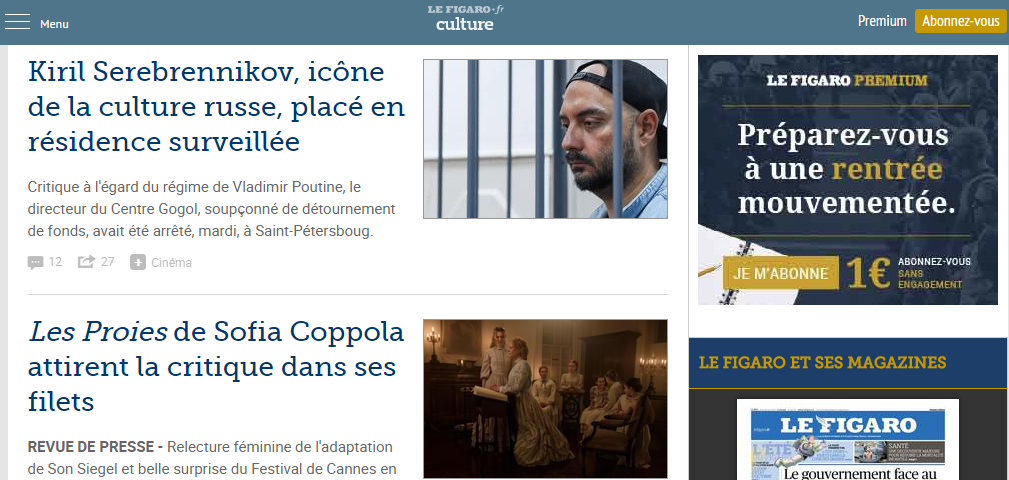Open the Premium link in header
This screenshot has height=480, width=1009.
882,21
